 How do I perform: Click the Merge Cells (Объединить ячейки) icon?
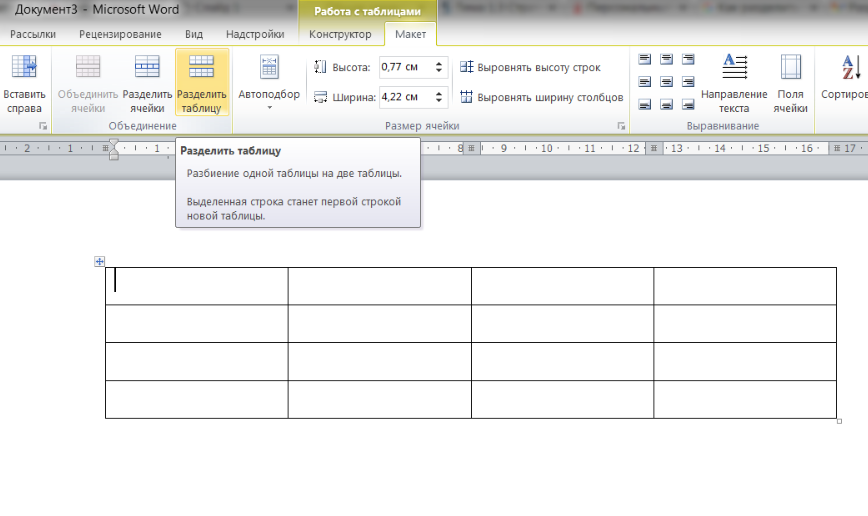(x=88, y=66)
